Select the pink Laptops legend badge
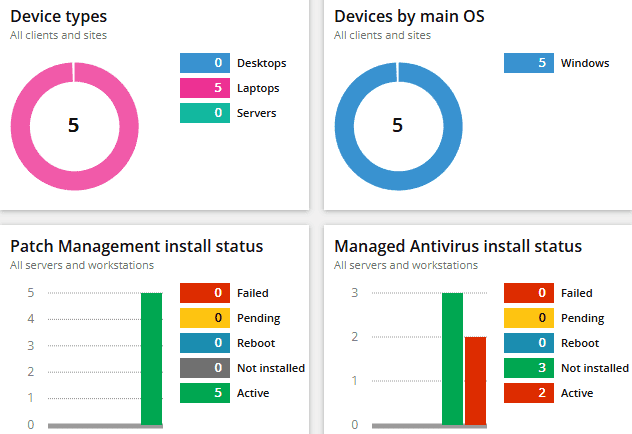This screenshot has height=434, width=632. click(x=205, y=88)
